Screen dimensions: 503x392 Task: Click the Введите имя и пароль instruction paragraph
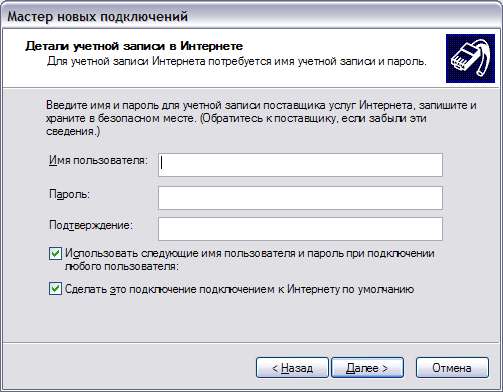click(261, 118)
